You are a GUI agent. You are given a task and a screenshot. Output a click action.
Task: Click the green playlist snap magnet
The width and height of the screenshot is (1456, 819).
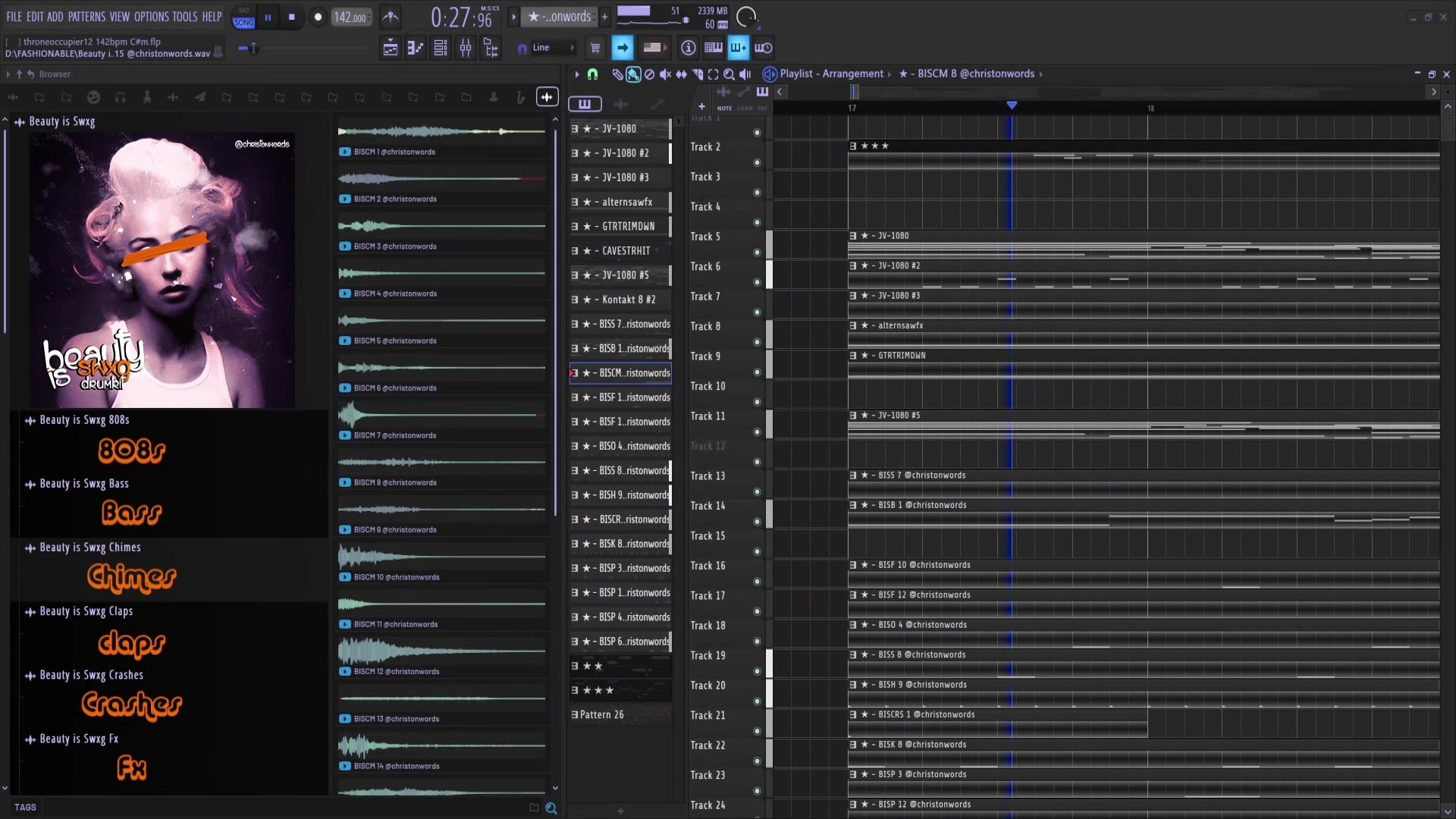[593, 74]
